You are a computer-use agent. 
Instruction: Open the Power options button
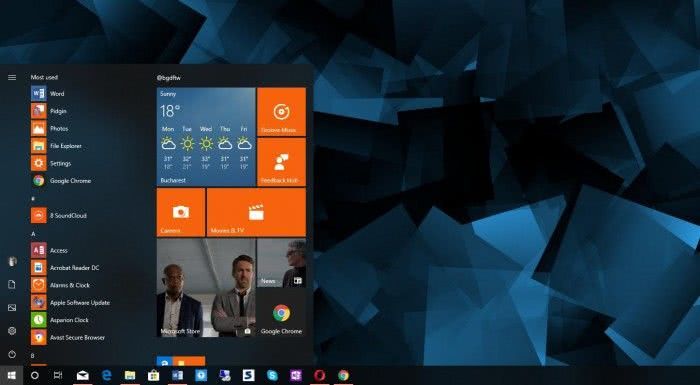click(12, 354)
